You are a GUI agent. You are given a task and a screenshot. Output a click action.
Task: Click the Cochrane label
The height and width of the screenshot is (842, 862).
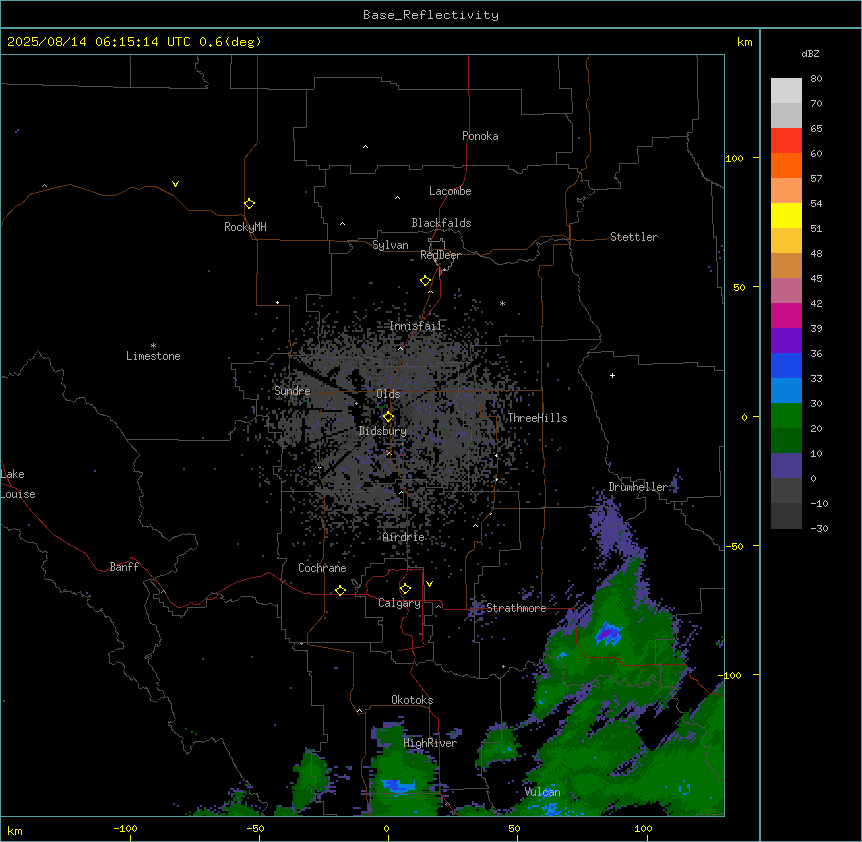tap(322, 568)
